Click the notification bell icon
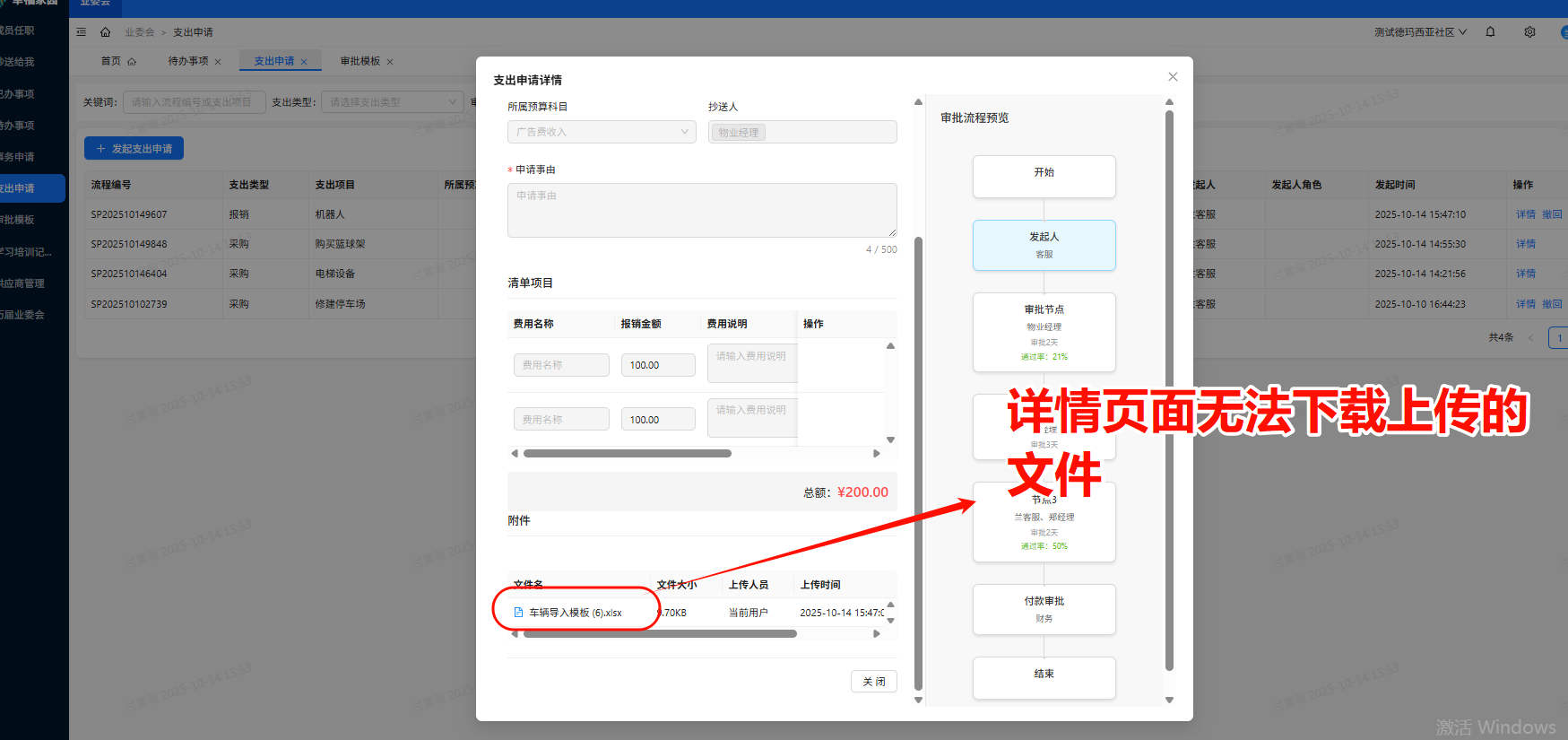 pyautogui.click(x=1490, y=32)
